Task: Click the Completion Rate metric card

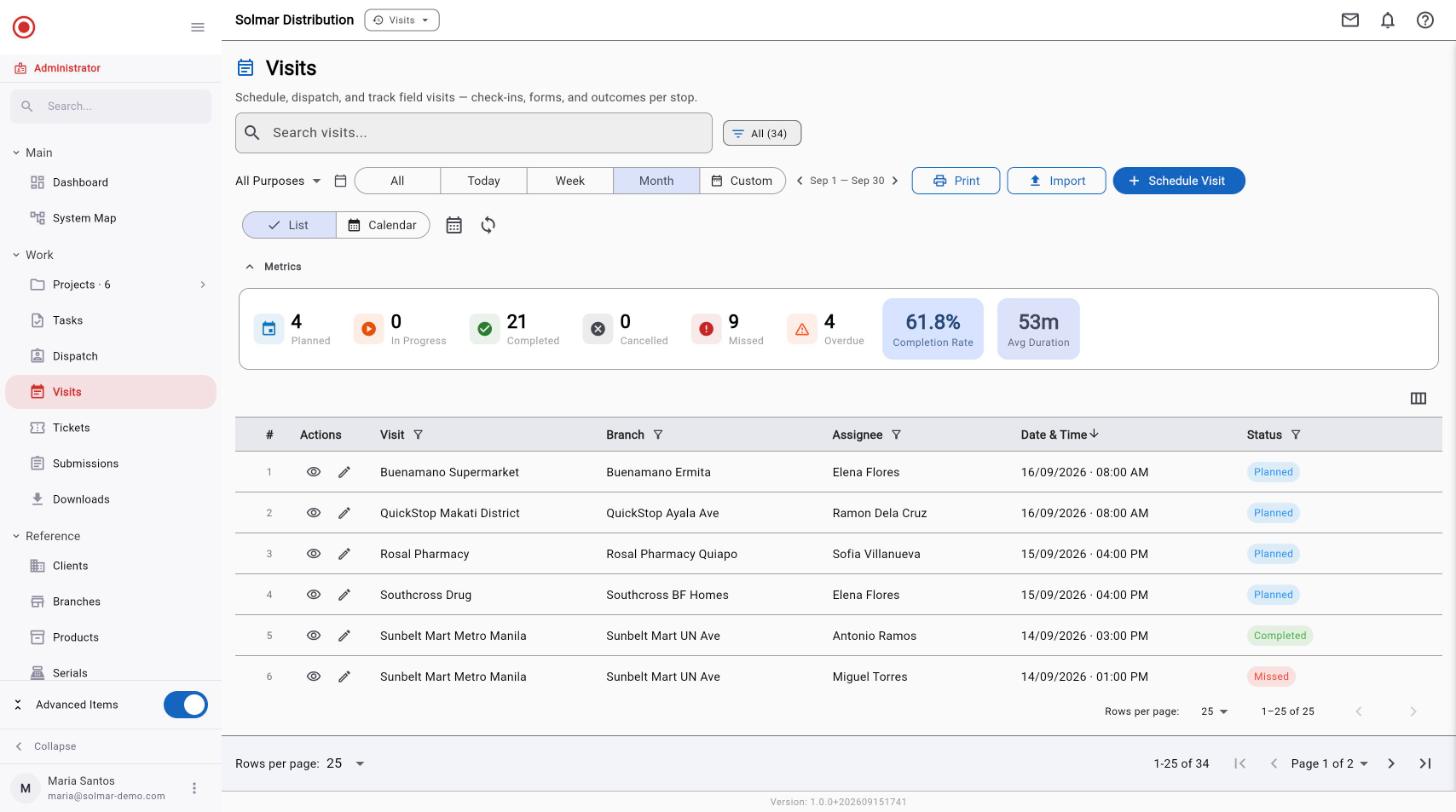Action: (932, 329)
